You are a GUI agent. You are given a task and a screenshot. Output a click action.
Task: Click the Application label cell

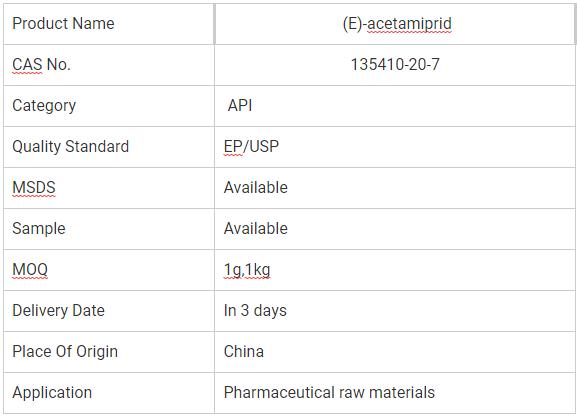[x=109, y=393]
